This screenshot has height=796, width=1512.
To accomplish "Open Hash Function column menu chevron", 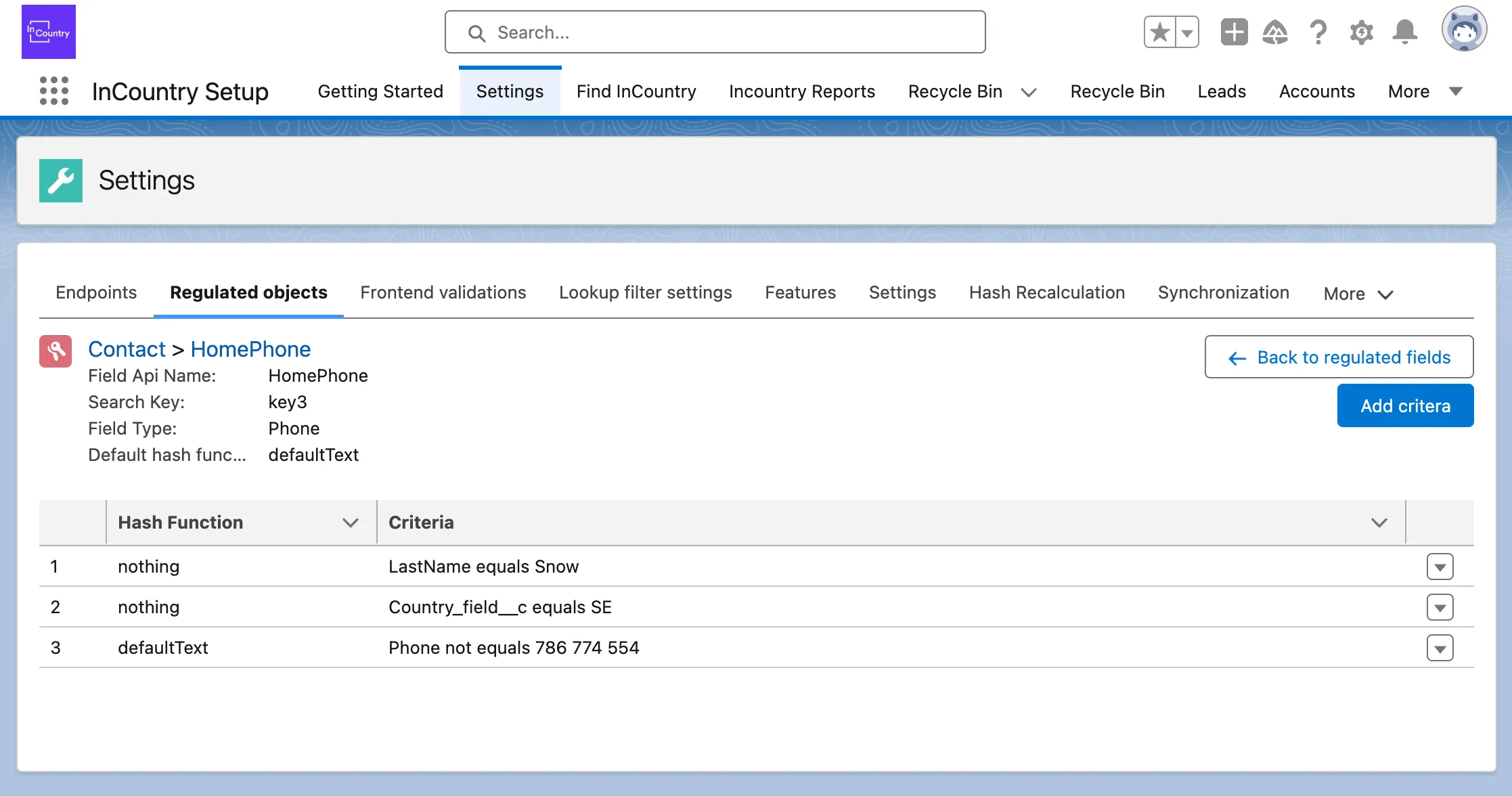I will 350,523.
